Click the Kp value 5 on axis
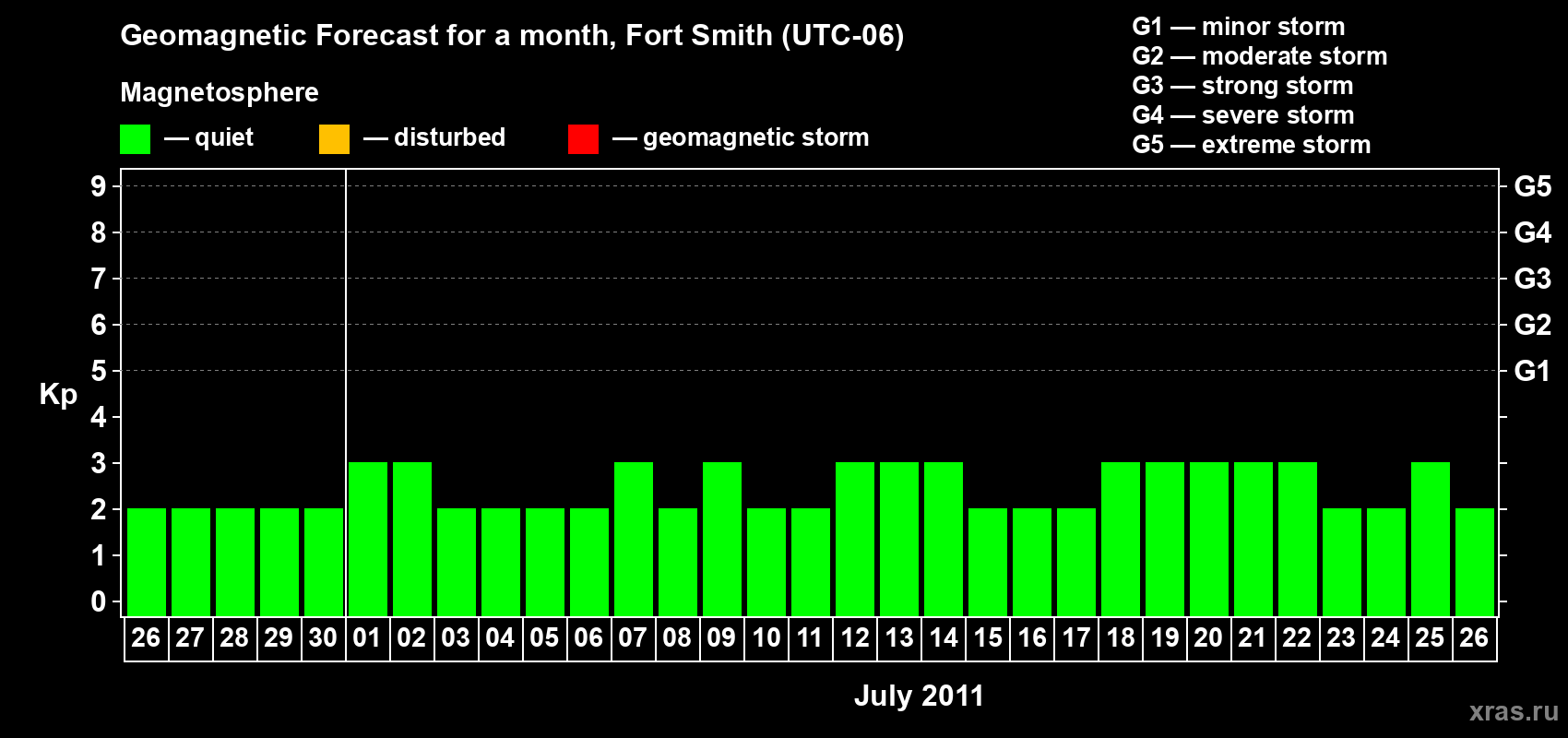 pyautogui.click(x=99, y=371)
